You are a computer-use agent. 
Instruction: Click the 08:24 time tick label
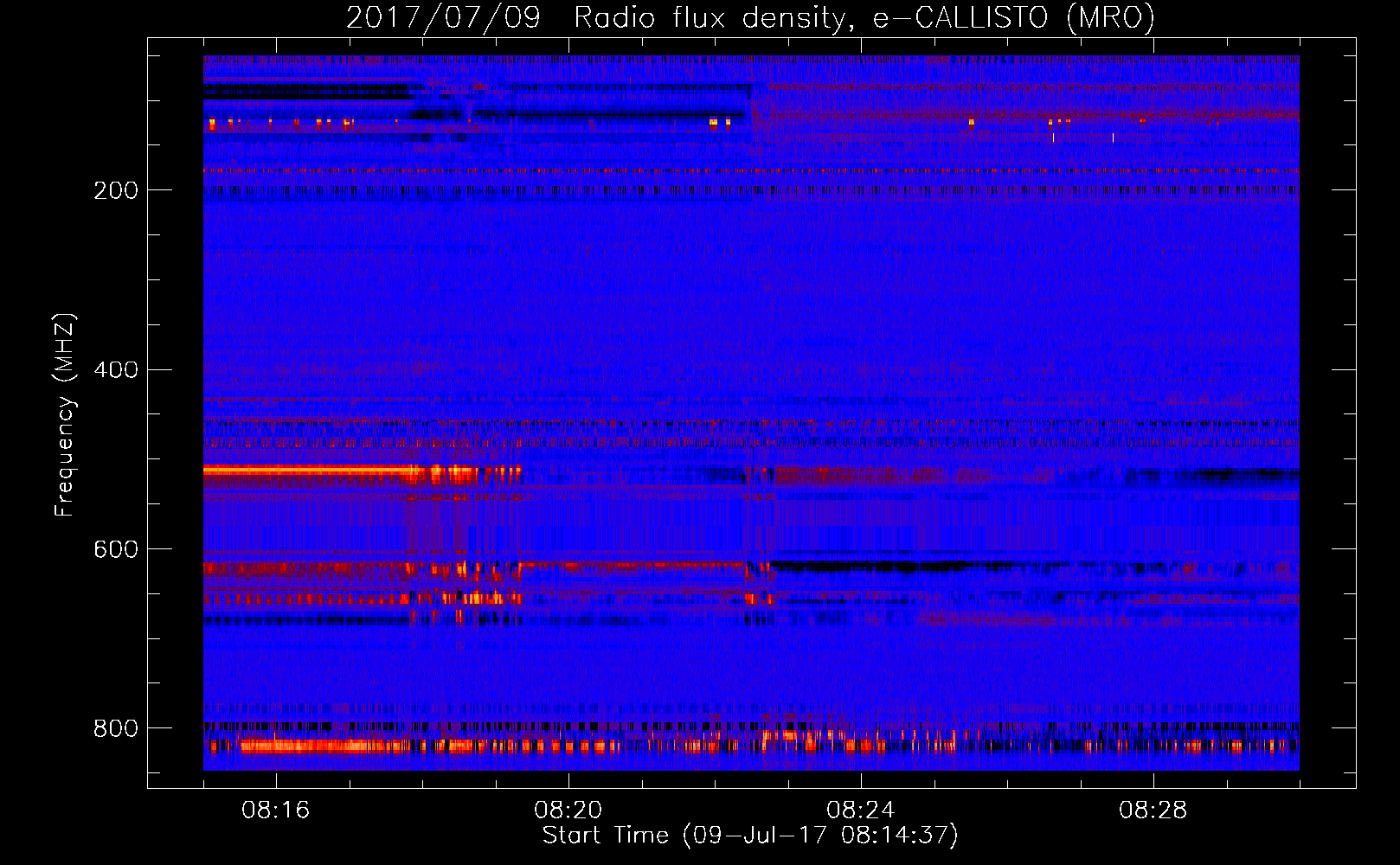click(861, 811)
